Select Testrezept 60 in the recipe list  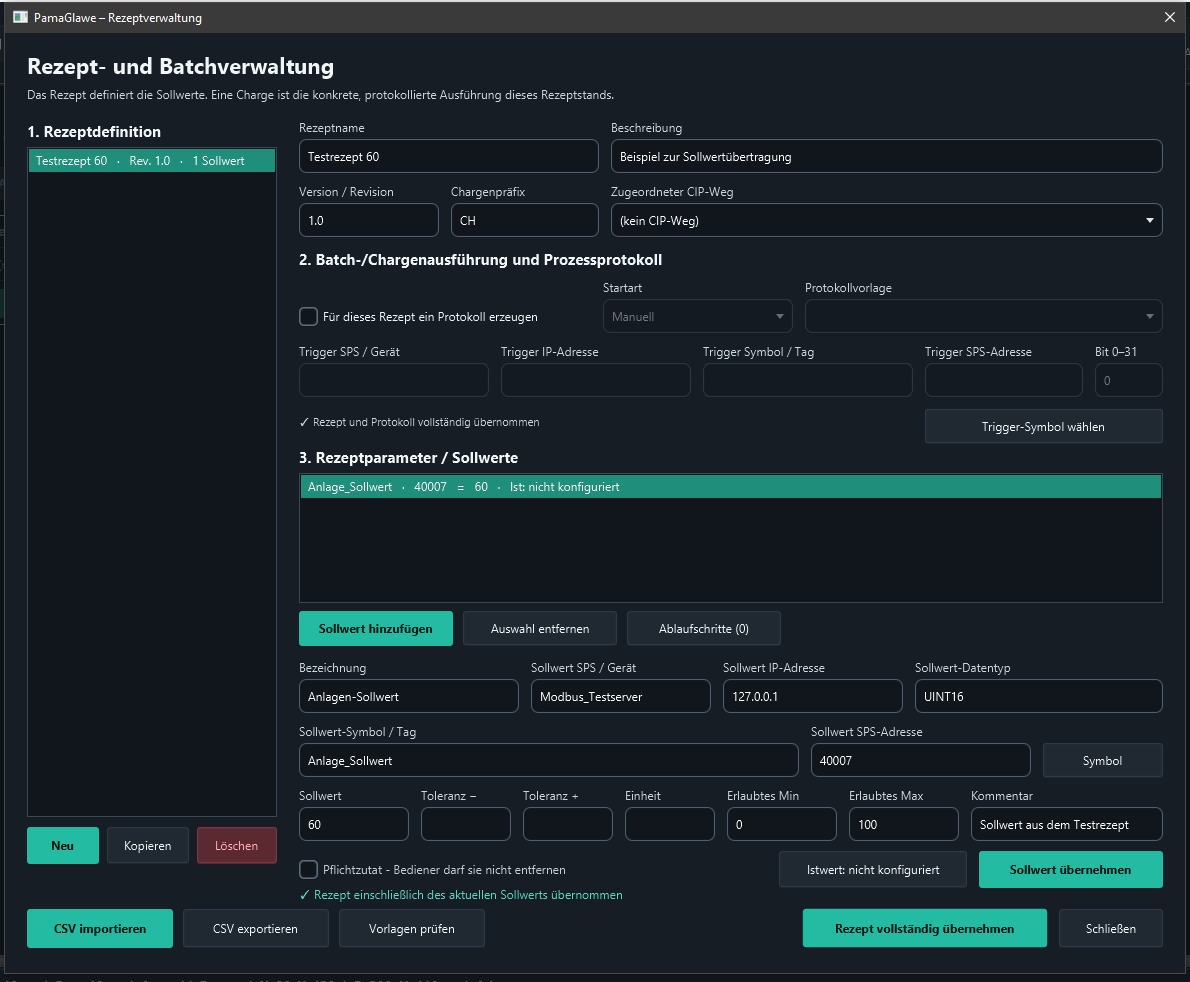coord(152,161)
